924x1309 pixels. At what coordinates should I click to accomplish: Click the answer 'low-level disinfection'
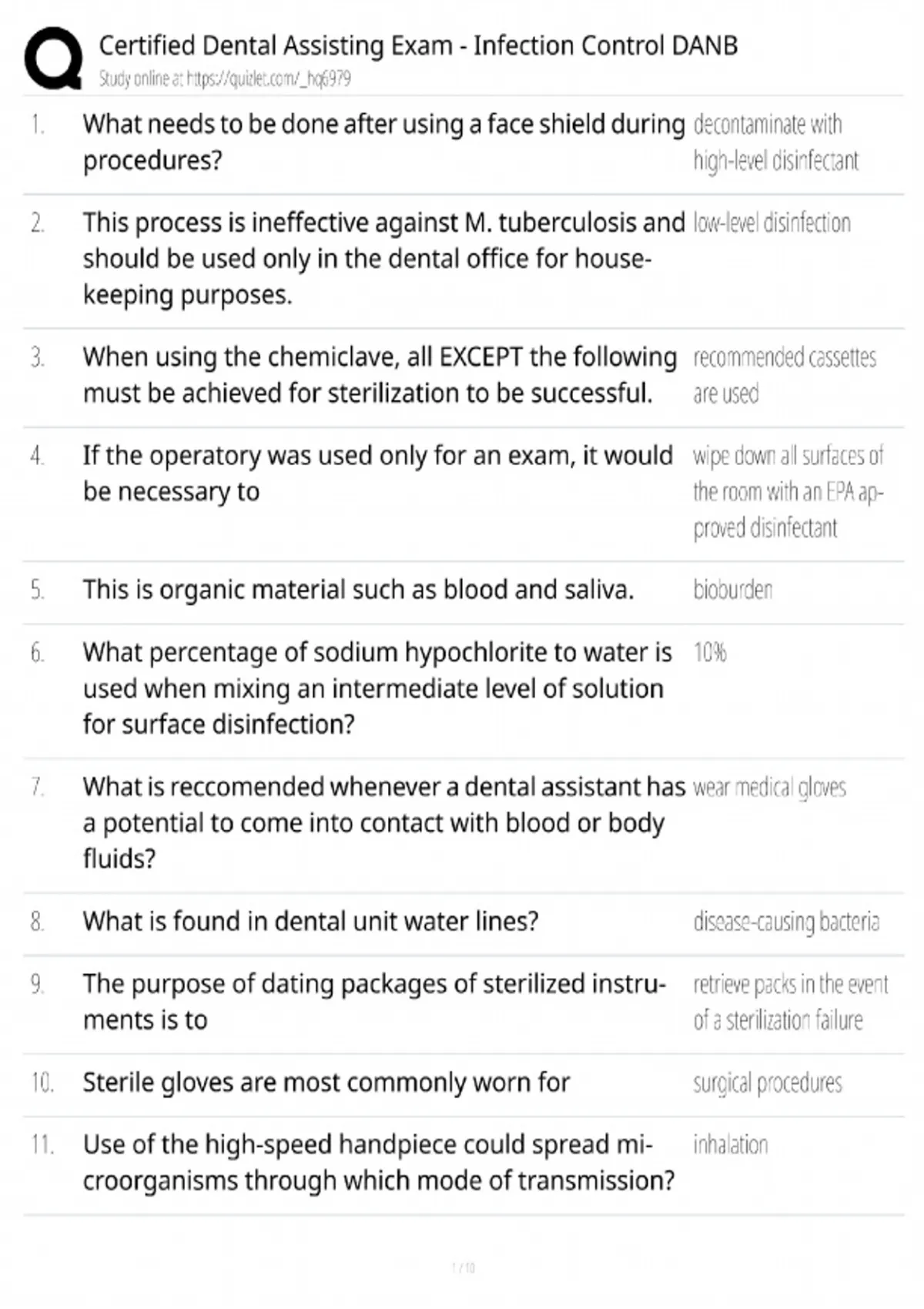[772, 223]
